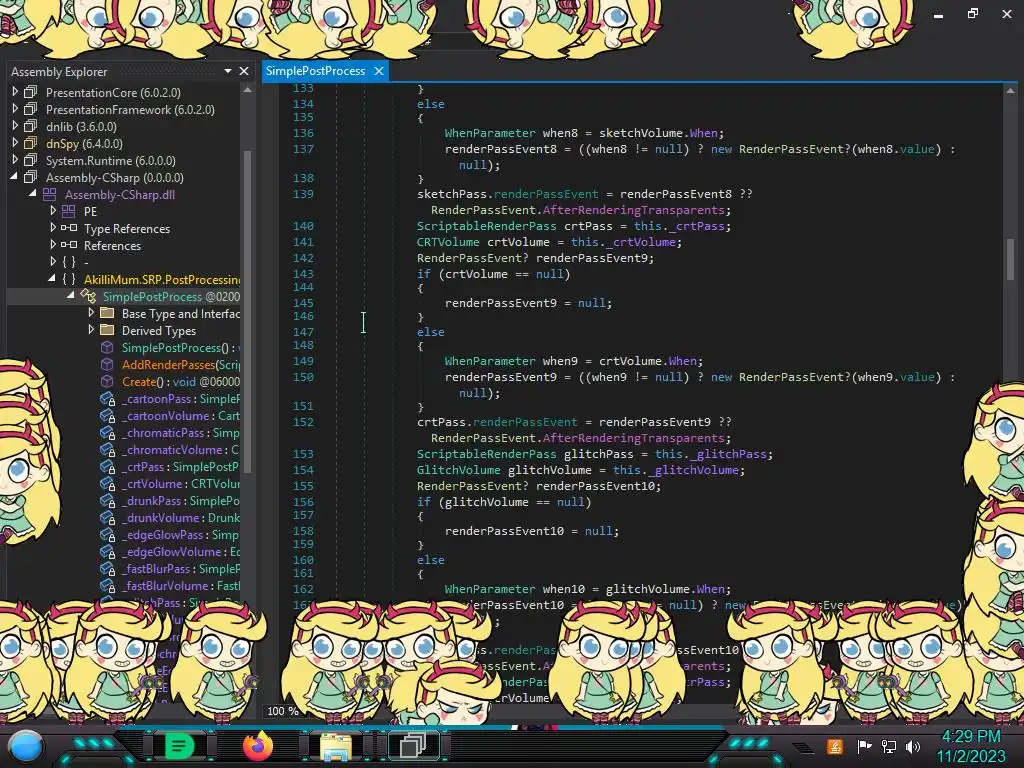Select the _chromaticVolume field
The height and width of the screenshot is (768, 1024).
(x=181, y=449)
